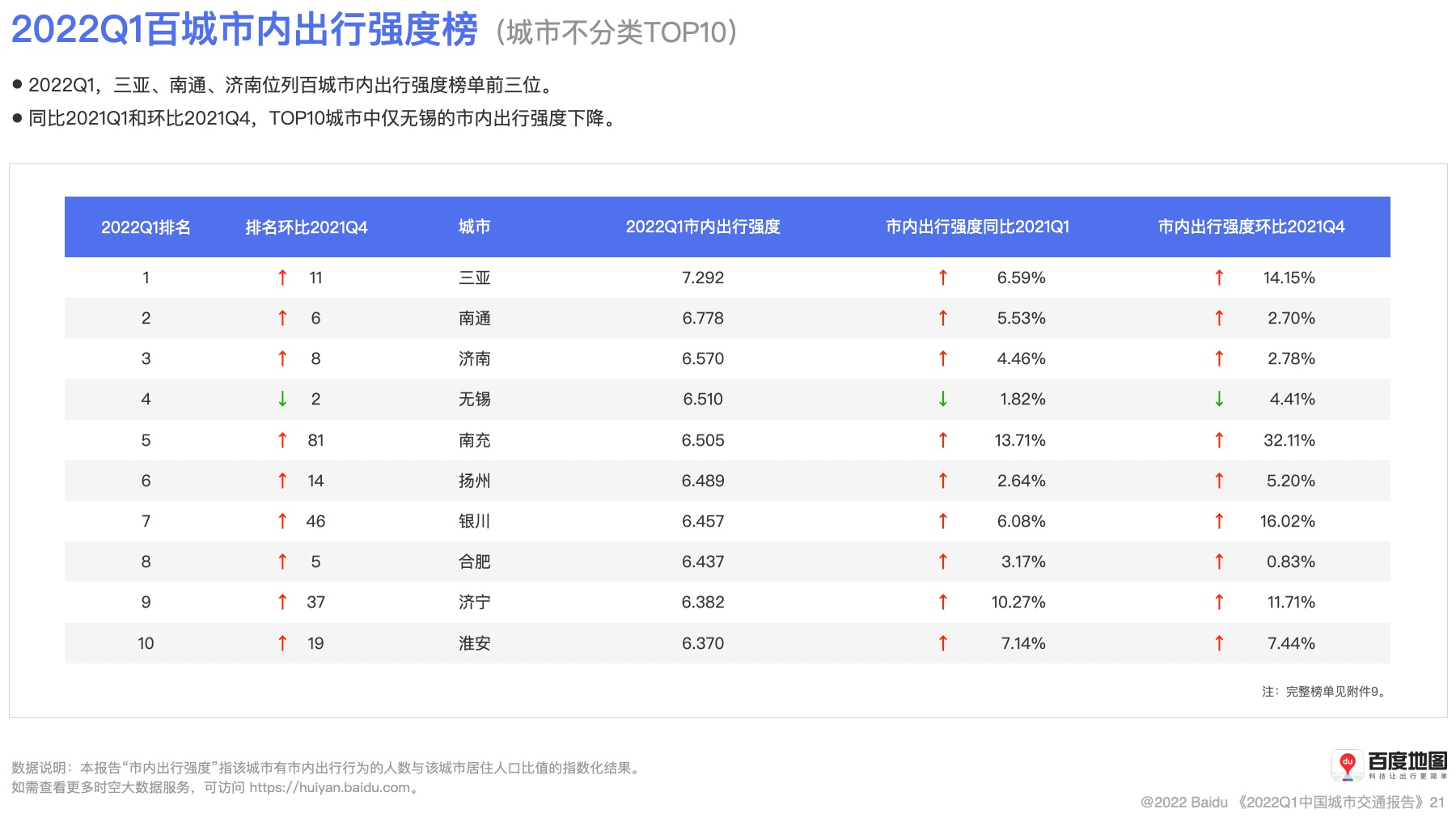
Task: Click city name 济宁
Action: [475, 602]
